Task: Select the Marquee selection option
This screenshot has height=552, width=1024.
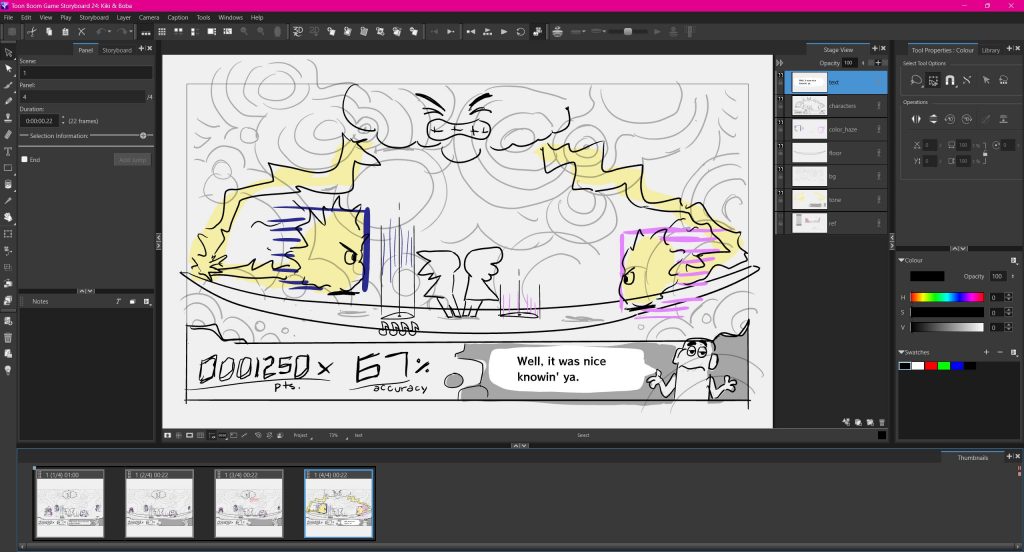Action: tap(933, 80)
